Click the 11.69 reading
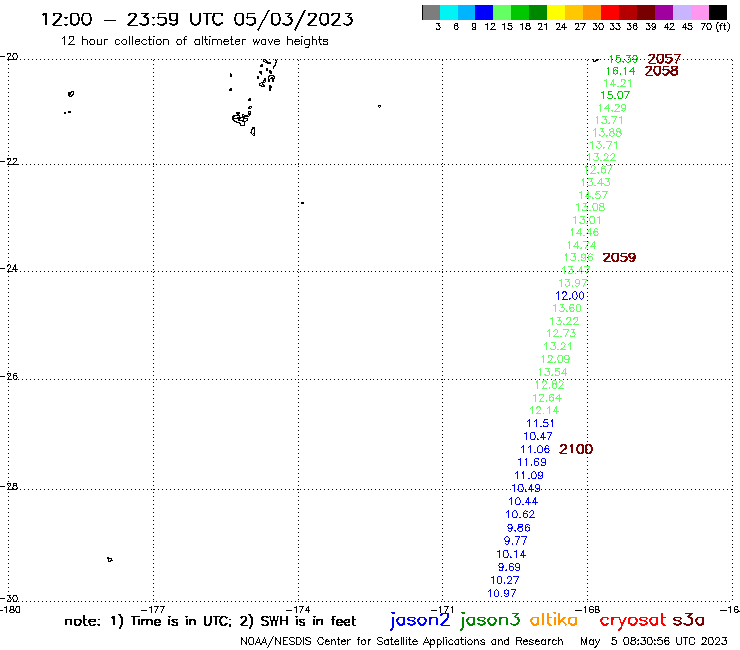This screenshot has height=650, width=740. (x=532, y=462)
